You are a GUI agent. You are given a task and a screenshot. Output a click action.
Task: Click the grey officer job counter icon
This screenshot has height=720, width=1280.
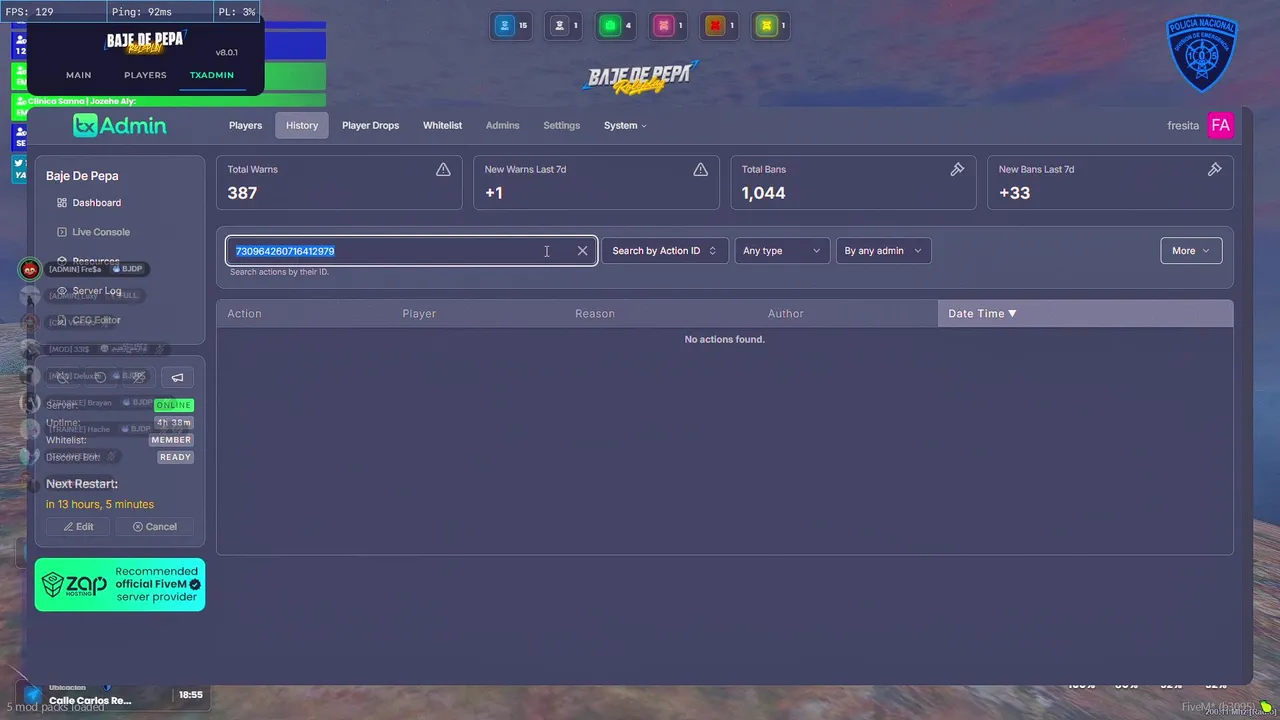[x=560, y=26]
